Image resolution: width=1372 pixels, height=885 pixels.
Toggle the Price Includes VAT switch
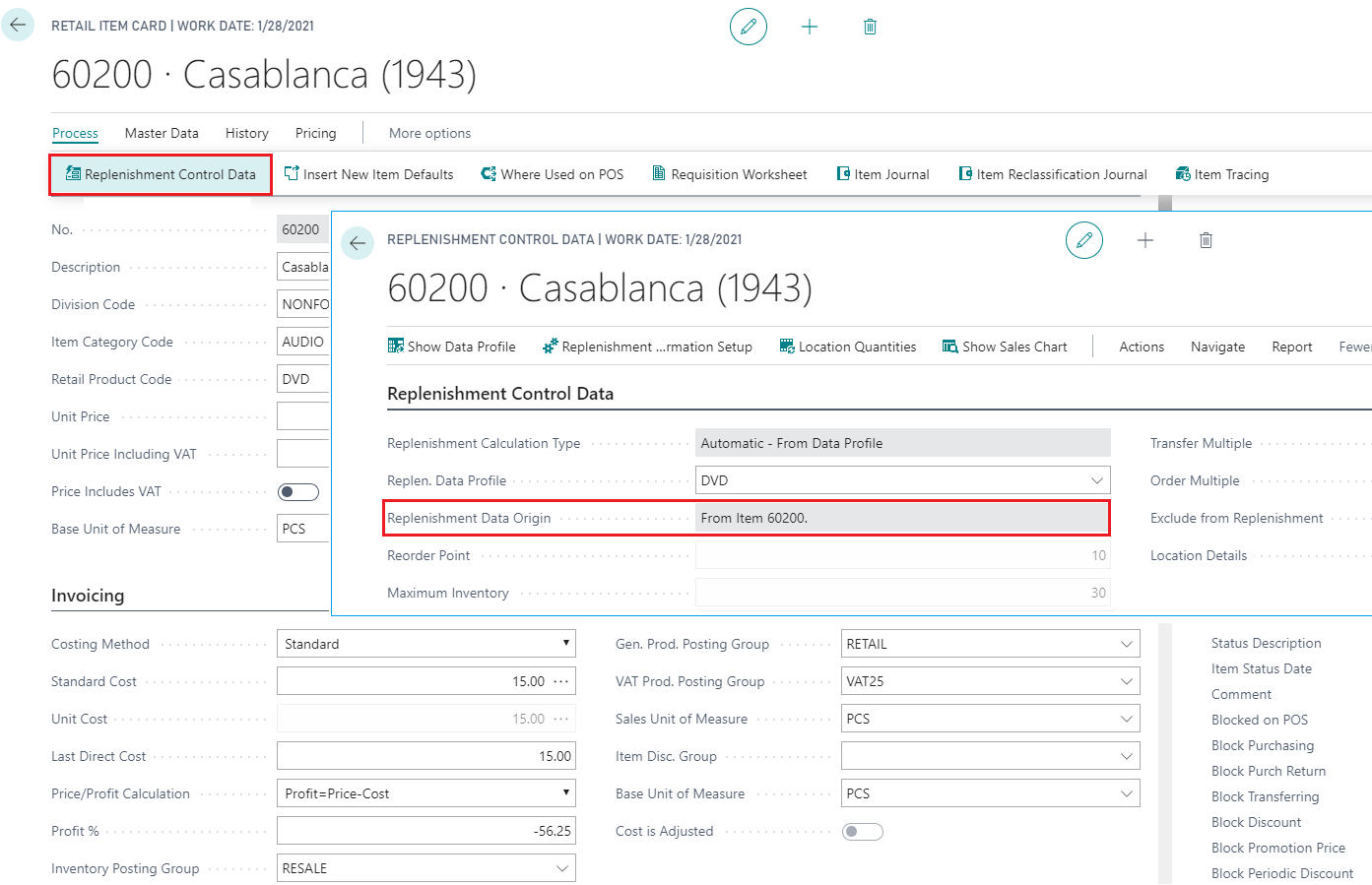298,492
